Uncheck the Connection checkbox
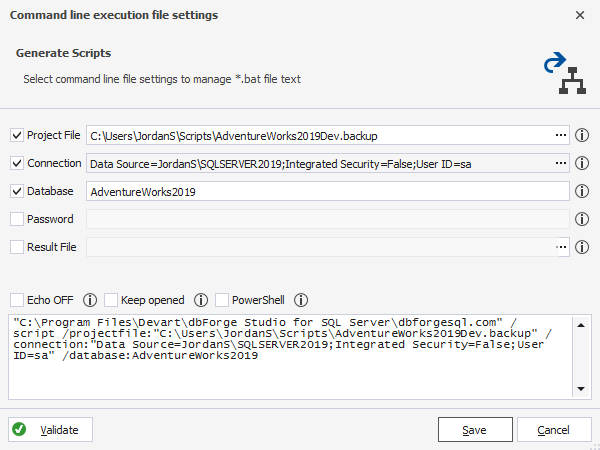 coord(17,163)
